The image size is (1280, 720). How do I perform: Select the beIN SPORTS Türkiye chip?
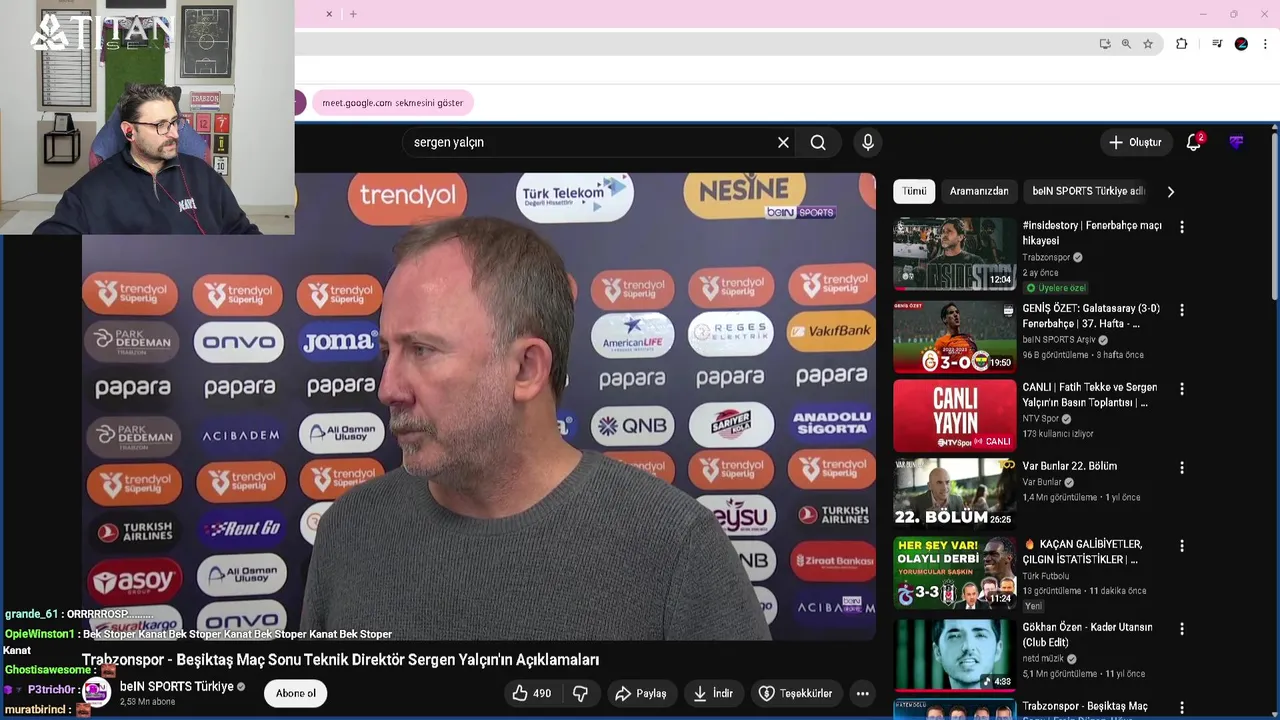1088,191
